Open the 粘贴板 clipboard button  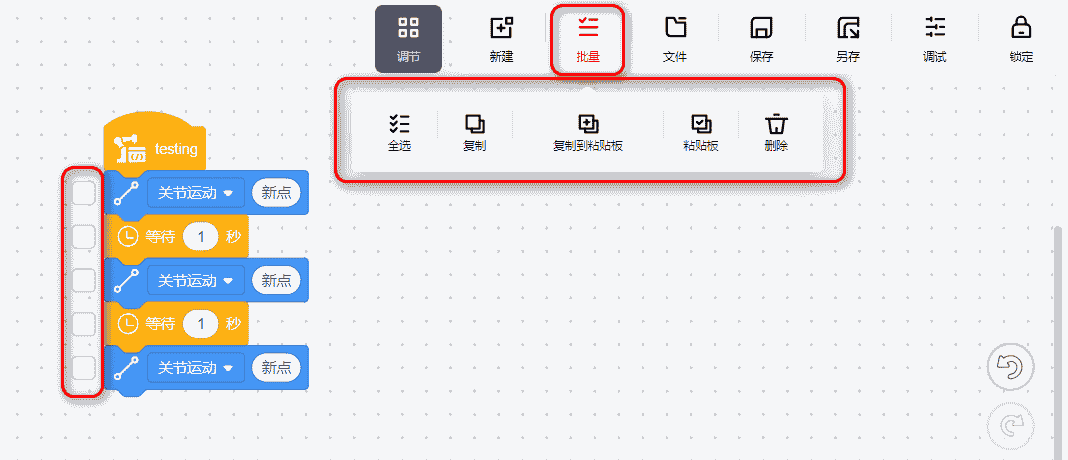[x=701, y=132]
